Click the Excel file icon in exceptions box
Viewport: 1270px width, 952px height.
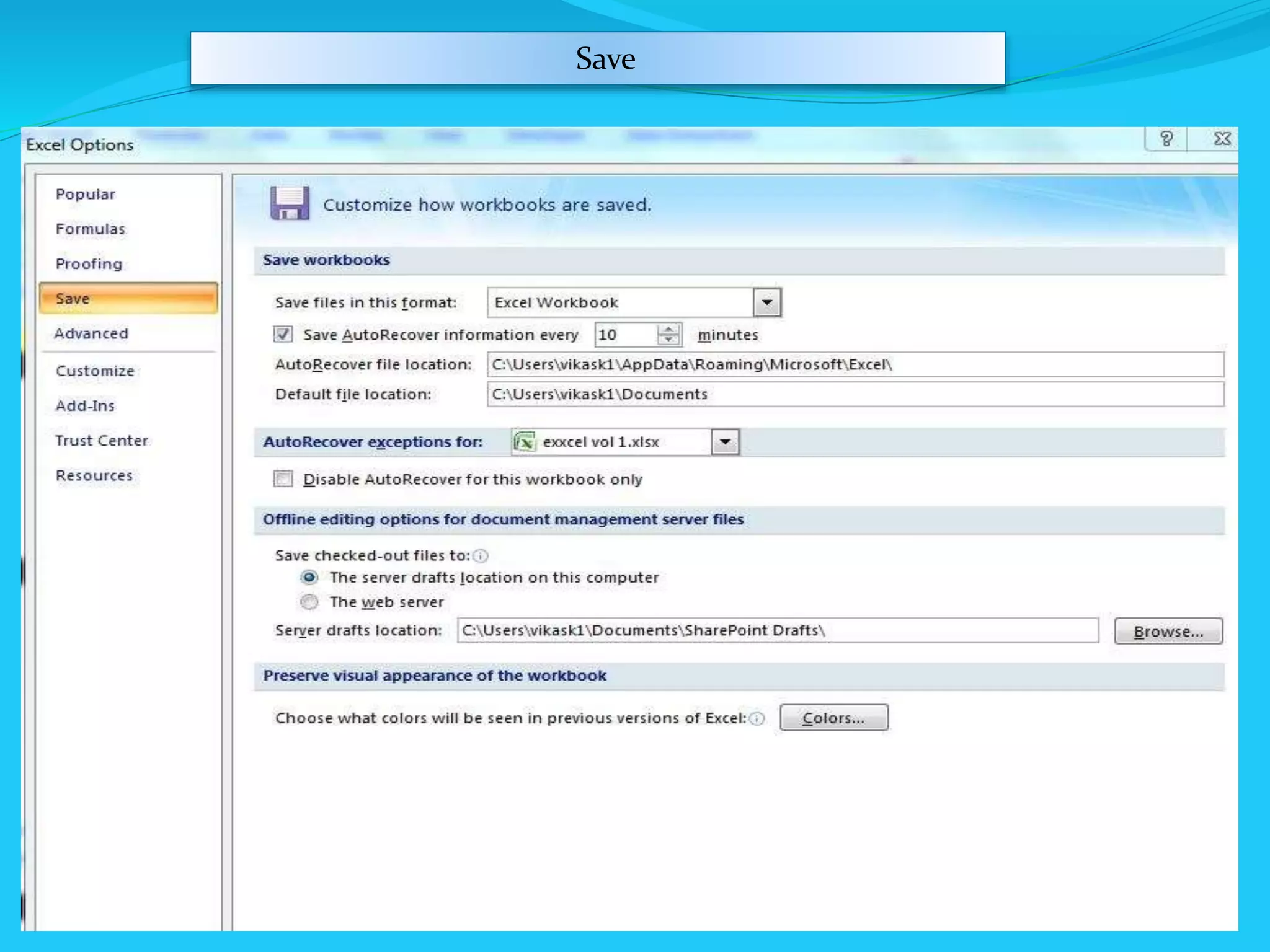tap(525, 443)
